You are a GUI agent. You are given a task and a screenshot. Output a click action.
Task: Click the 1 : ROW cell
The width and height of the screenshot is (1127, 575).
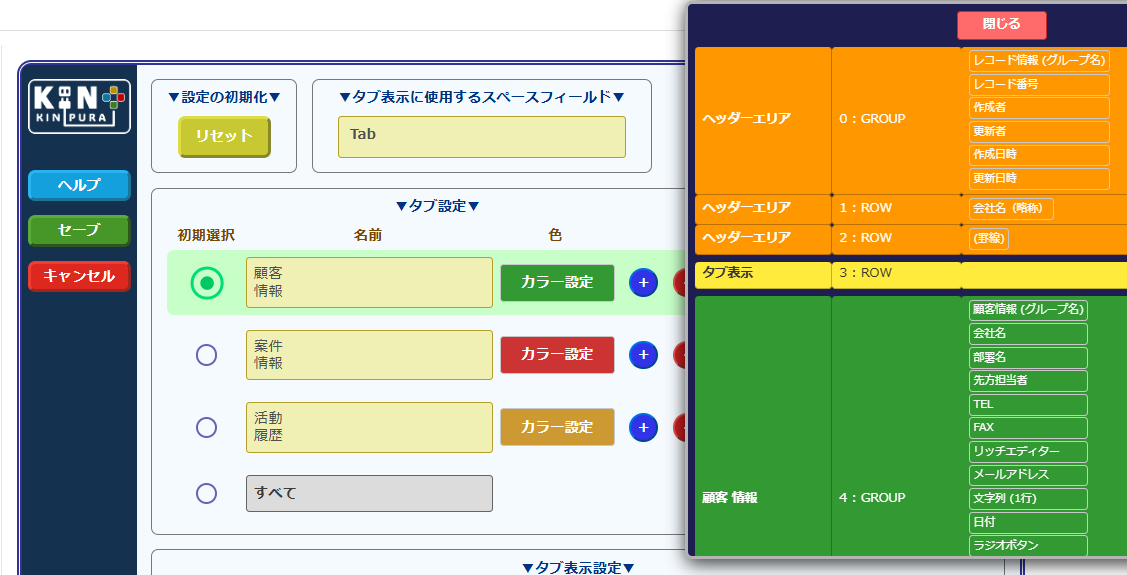pos(896,208)
